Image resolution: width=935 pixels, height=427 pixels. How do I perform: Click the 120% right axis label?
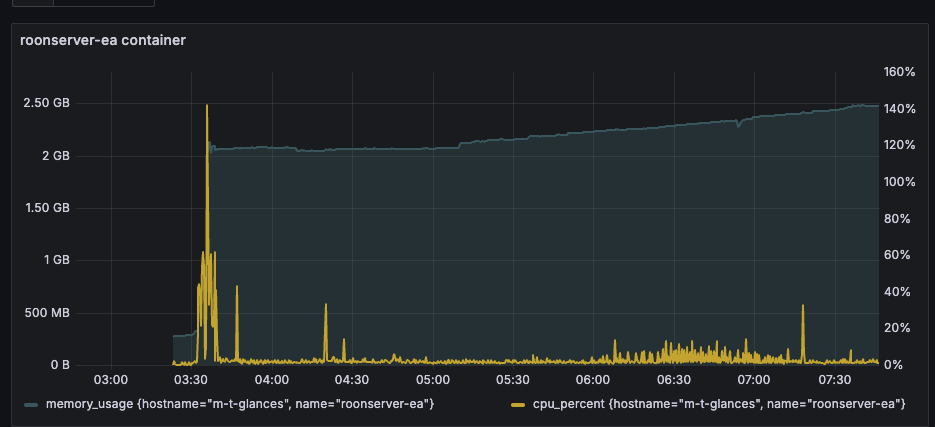point(899,145)
